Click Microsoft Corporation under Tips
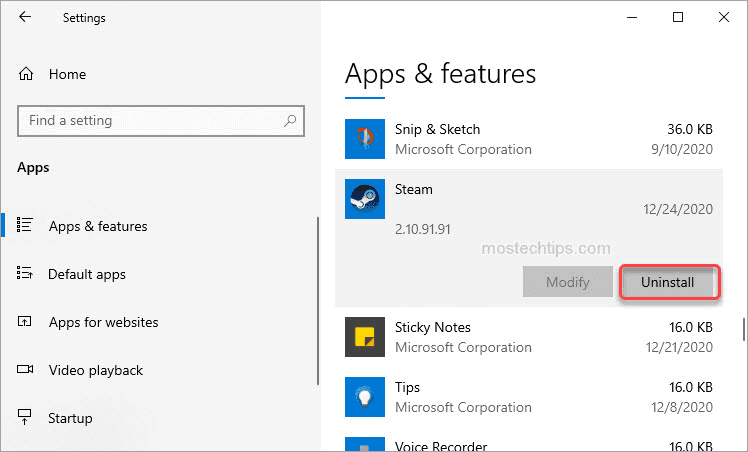748x452 pixels. (x=463, y=408)
